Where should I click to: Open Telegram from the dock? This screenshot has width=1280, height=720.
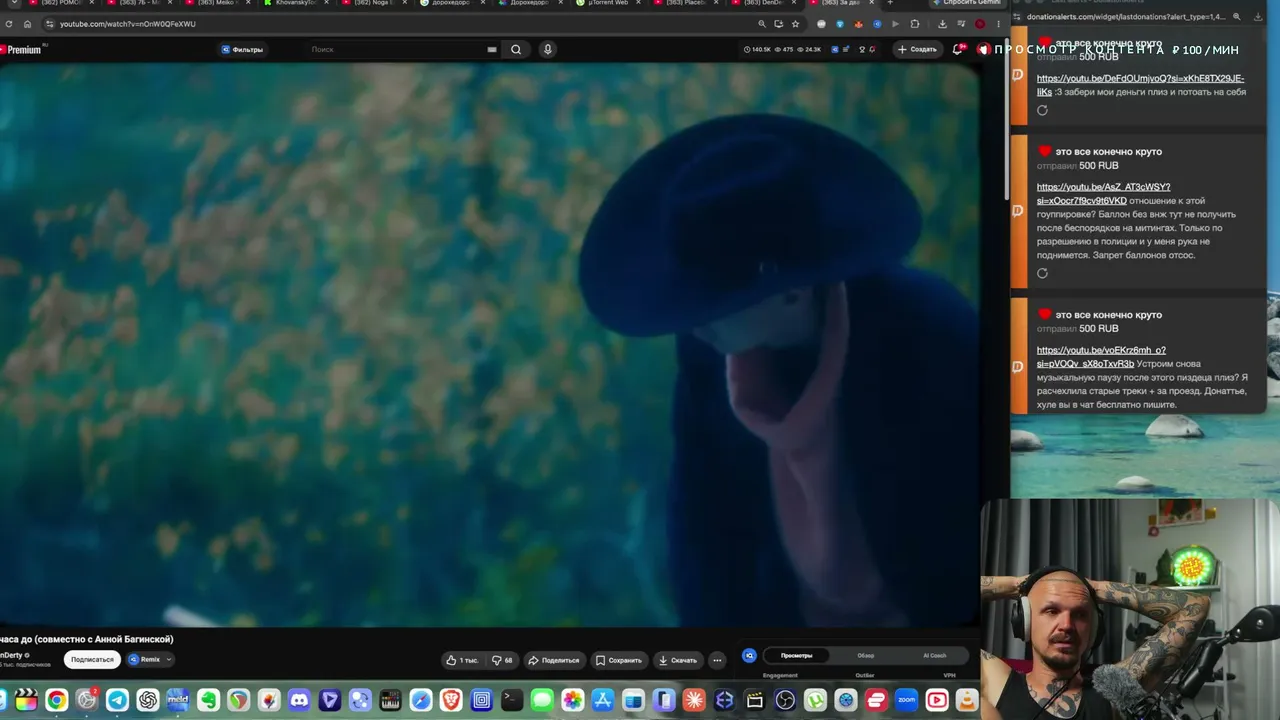click(117, 700)
